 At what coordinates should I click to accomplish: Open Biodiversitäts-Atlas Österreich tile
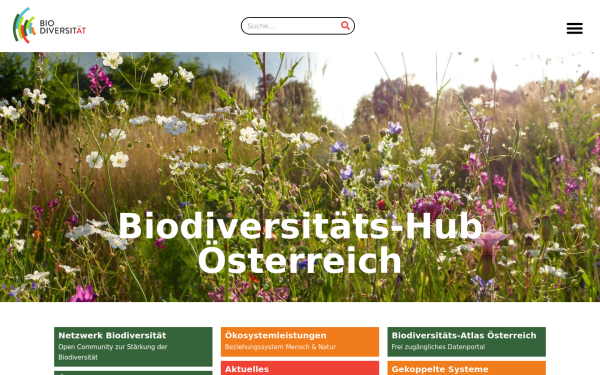point(466,342)
